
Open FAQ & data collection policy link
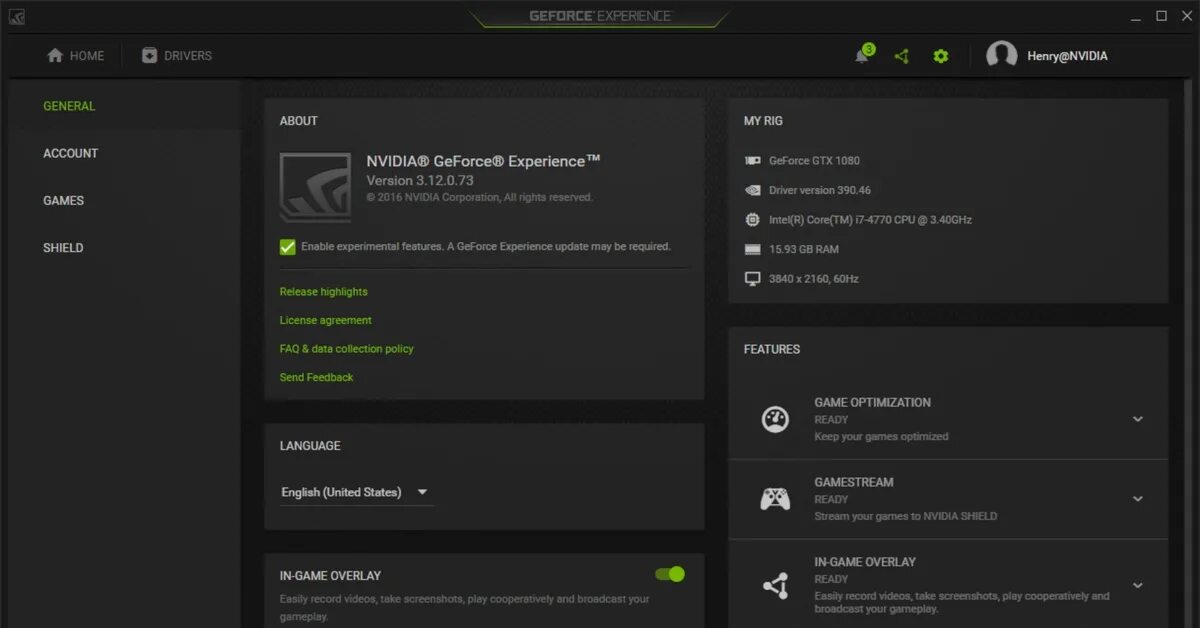click(x=346, y=349)
